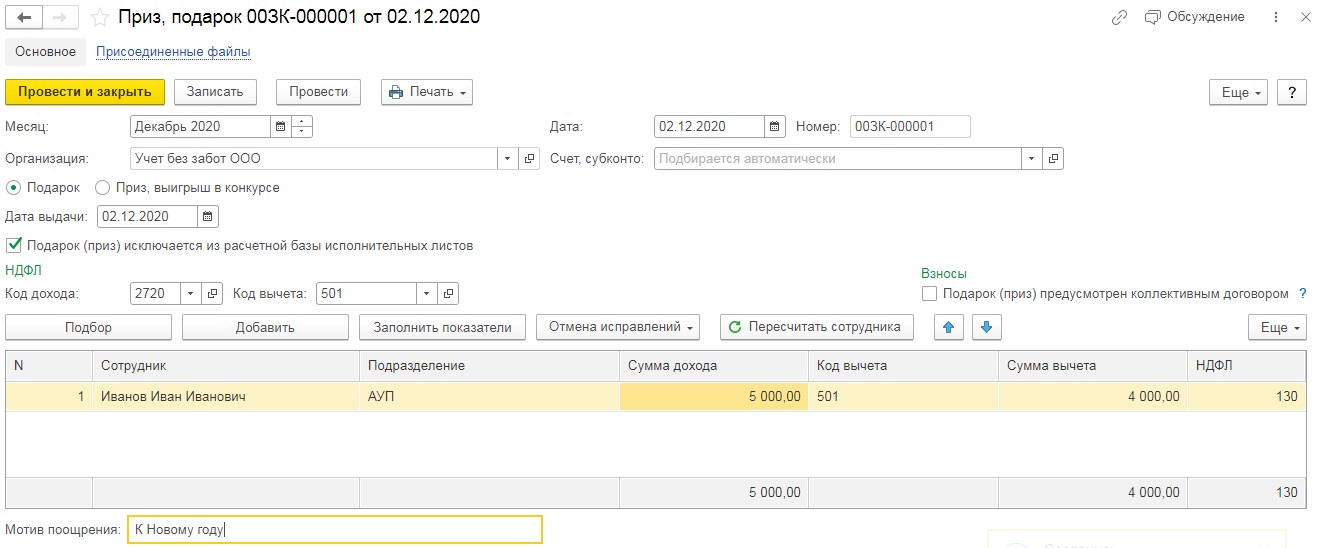Select the Иванов Иван Иванович cell
Viewport: 1319px width, 548px height.
[x=226, y=396]
